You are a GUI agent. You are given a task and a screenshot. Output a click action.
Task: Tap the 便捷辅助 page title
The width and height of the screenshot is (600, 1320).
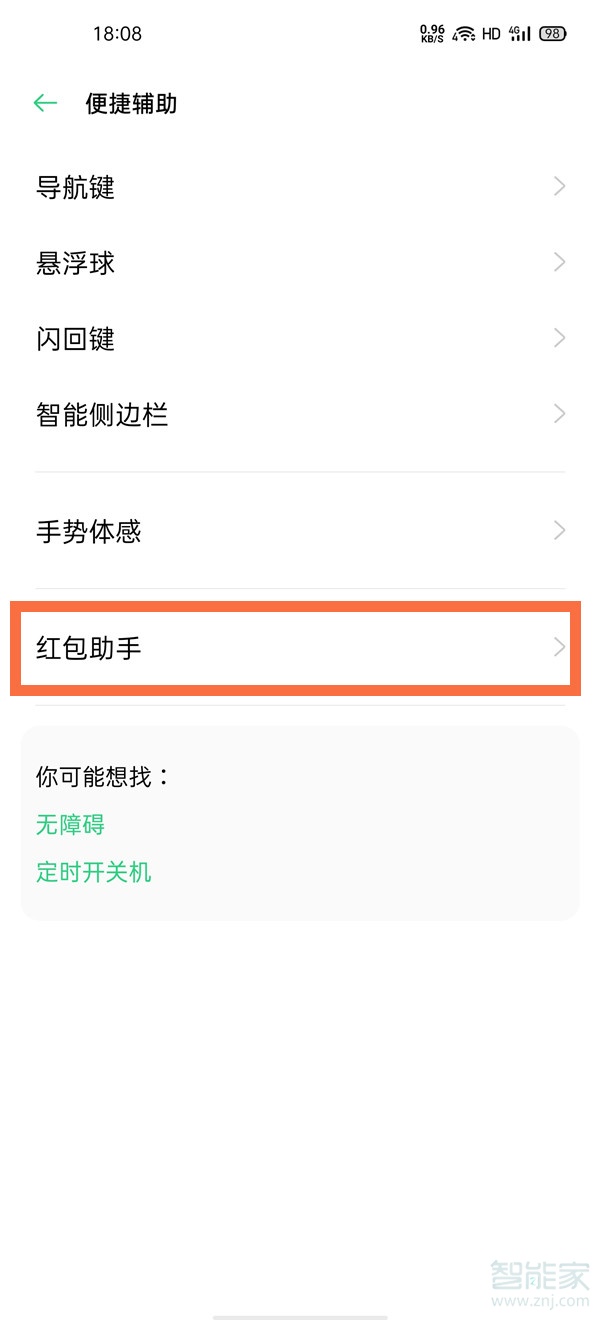(x=130, y=104)
